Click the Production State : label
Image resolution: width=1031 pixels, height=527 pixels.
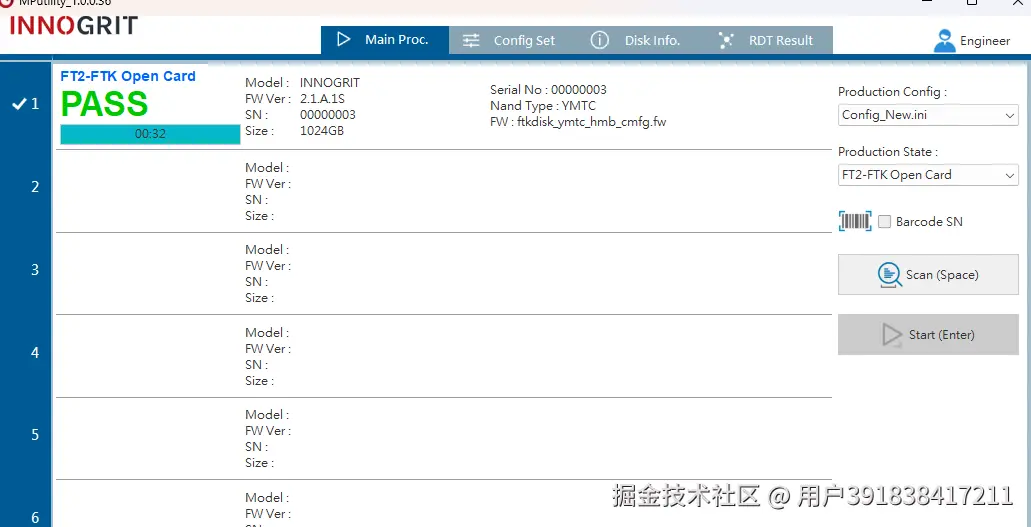pos(888,152)
